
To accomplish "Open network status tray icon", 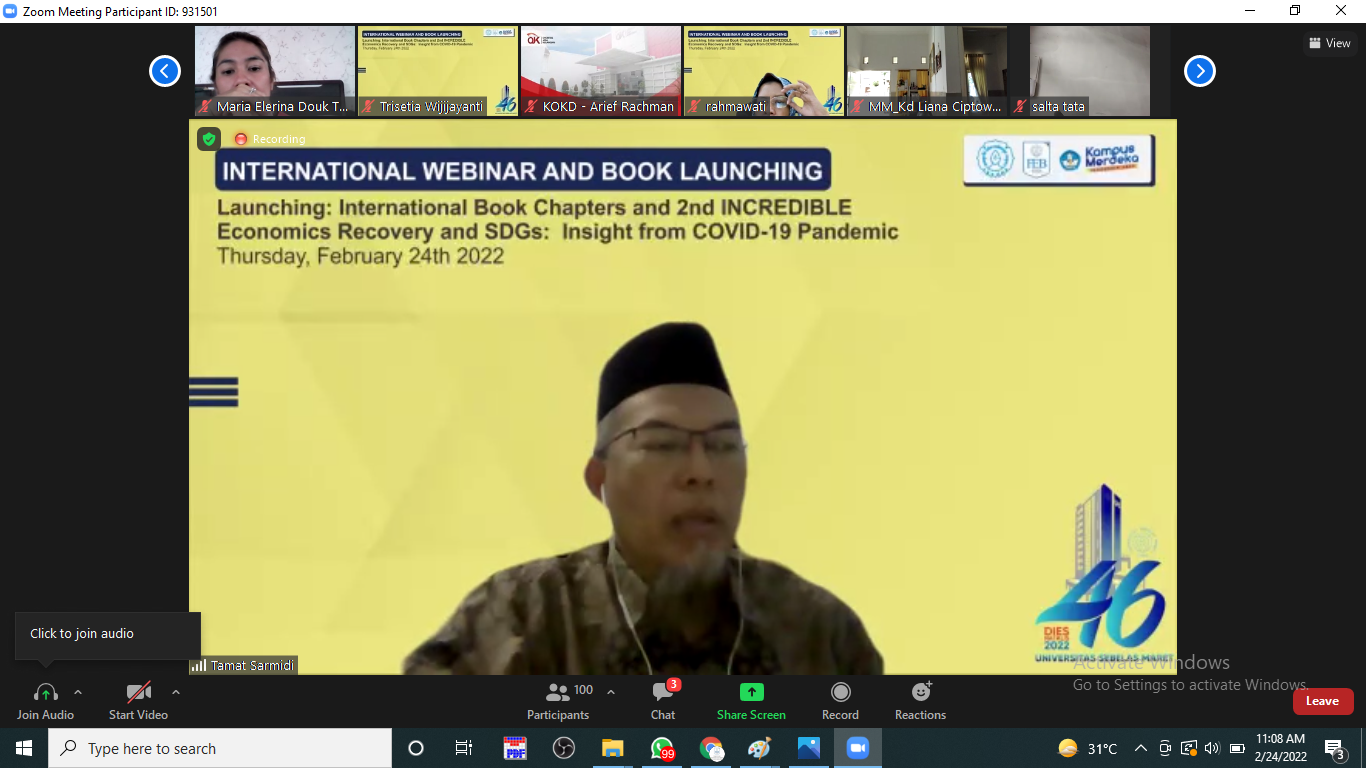I will tap(1189, 748).
